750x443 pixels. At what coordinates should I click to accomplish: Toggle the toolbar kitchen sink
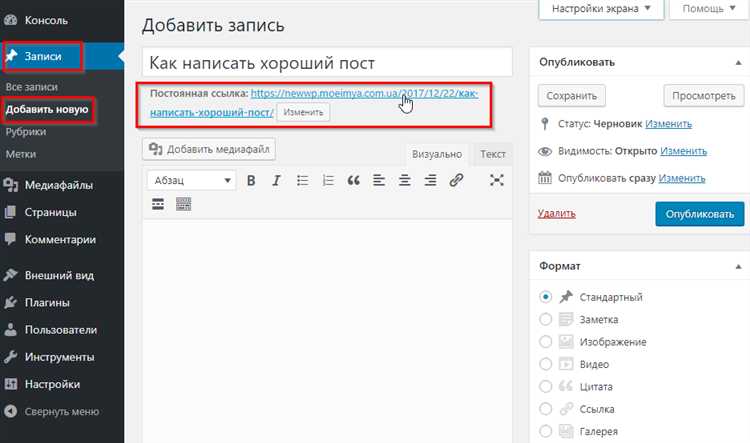coord(184,204)
